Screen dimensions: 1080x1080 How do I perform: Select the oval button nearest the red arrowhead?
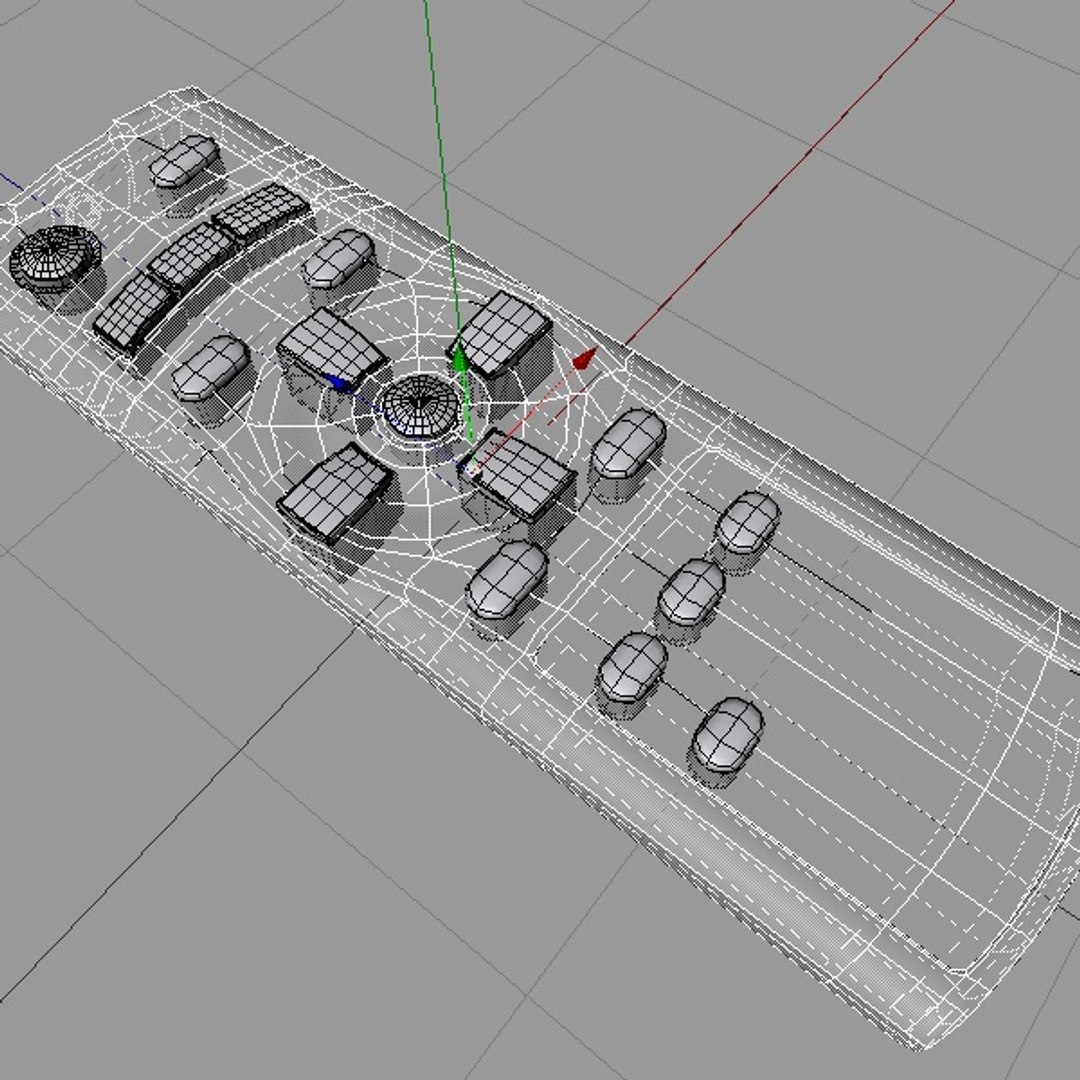click(629, 443)
